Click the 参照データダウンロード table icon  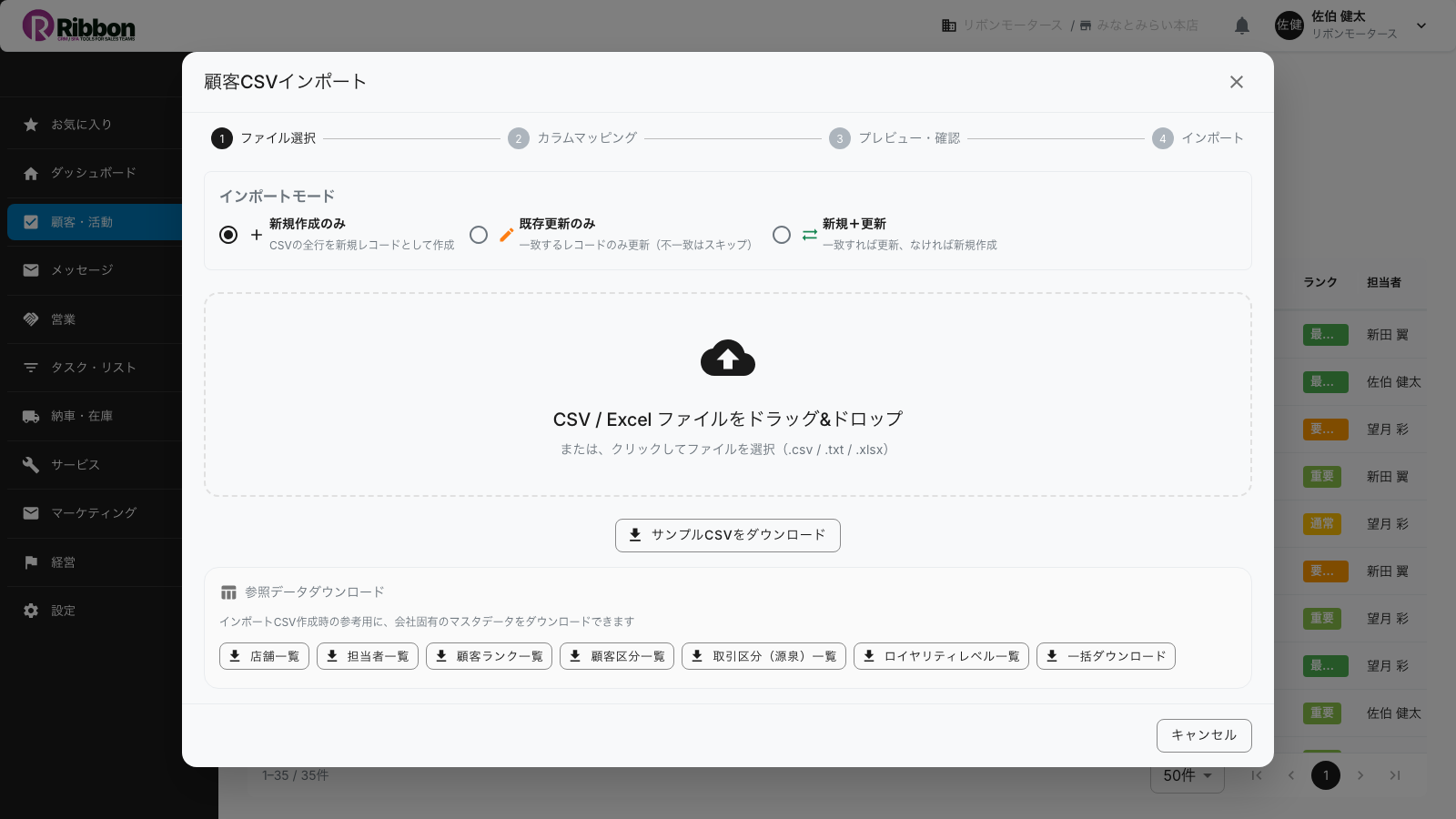(x=228, y=592)
